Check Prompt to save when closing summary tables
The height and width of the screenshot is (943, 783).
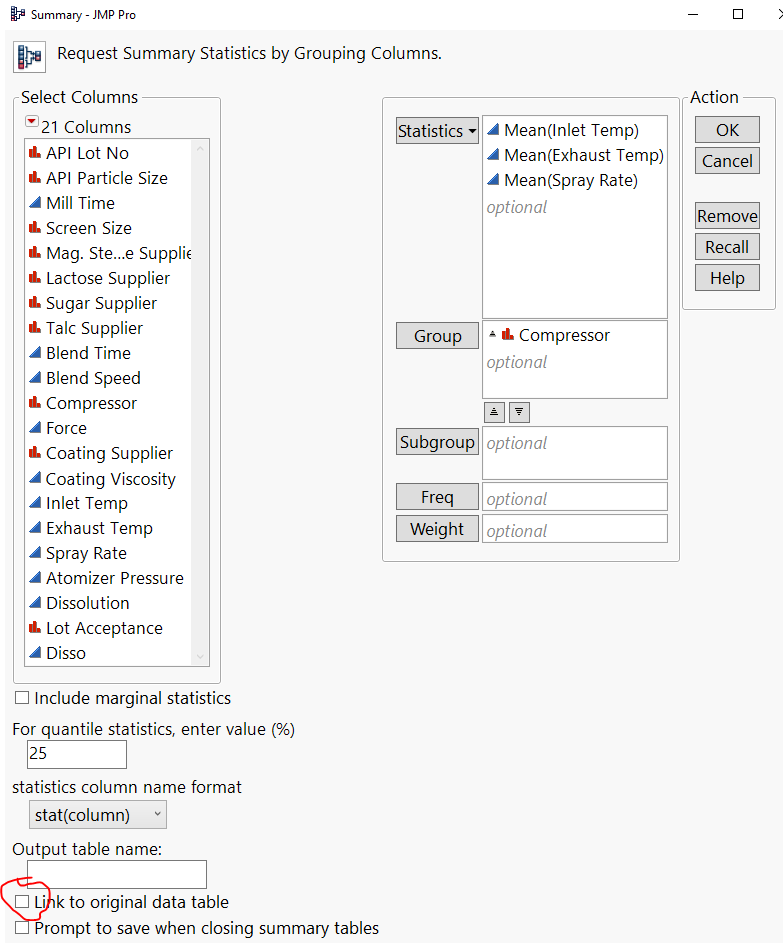[22, 927]
